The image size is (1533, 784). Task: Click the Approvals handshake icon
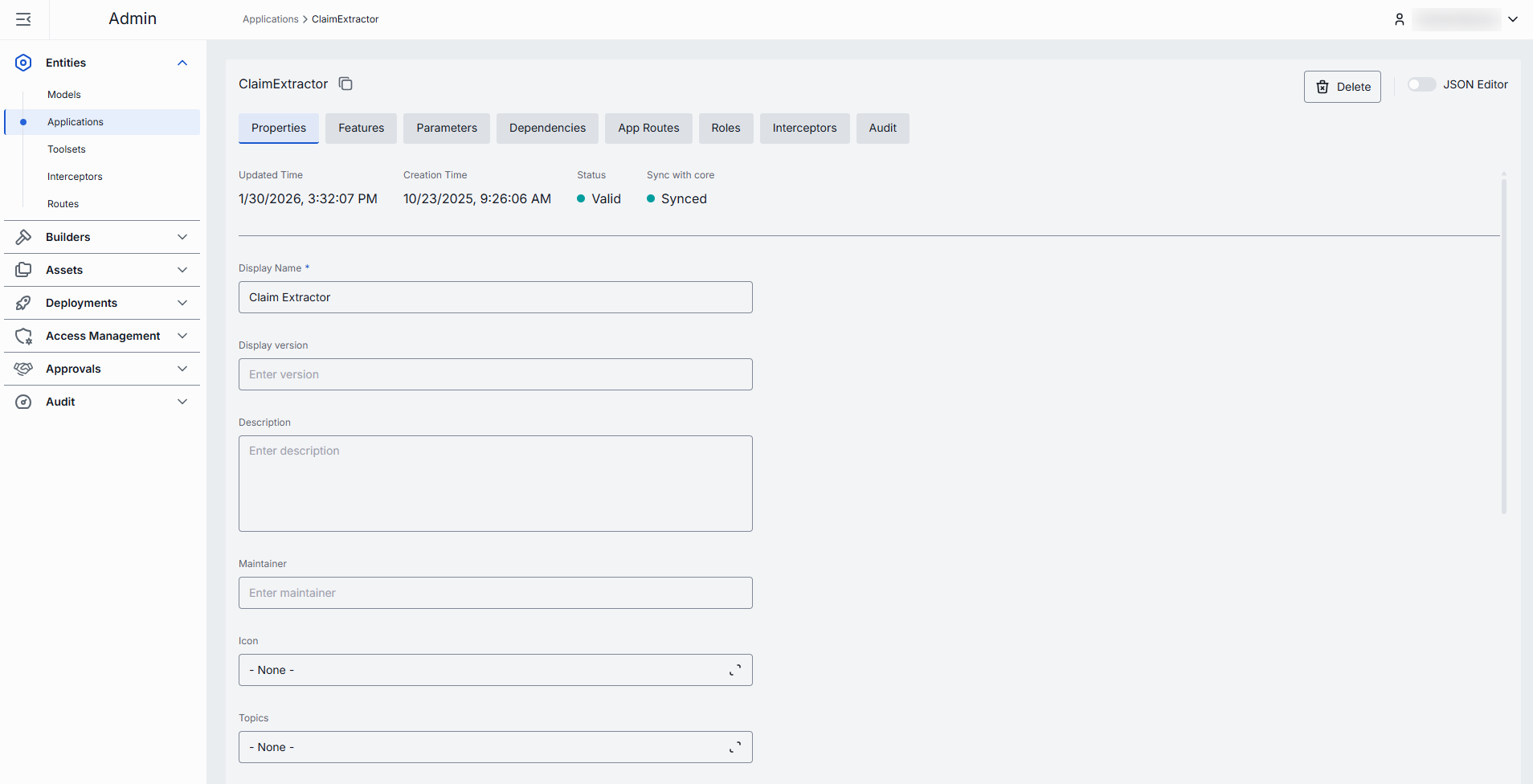(23, 369)
